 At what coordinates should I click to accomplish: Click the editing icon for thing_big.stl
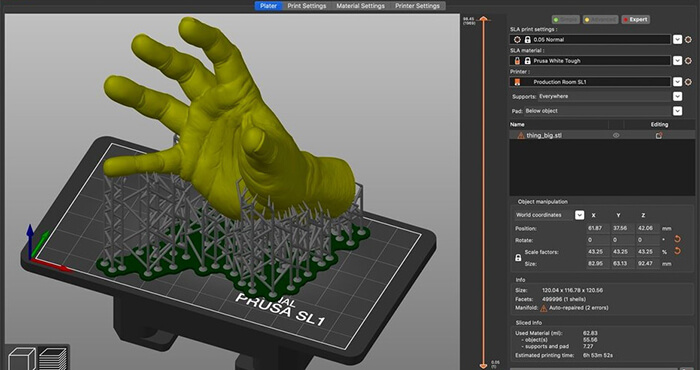click(659, 135)
